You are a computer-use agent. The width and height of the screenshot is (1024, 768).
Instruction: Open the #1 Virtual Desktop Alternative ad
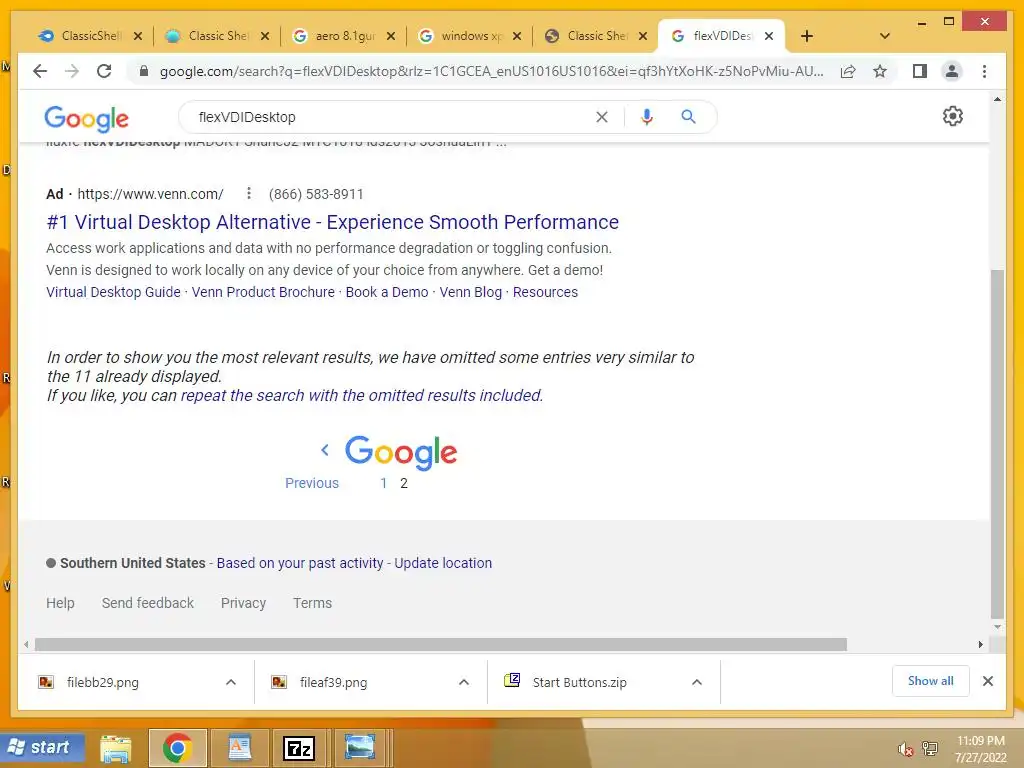[x=332, y=222]
